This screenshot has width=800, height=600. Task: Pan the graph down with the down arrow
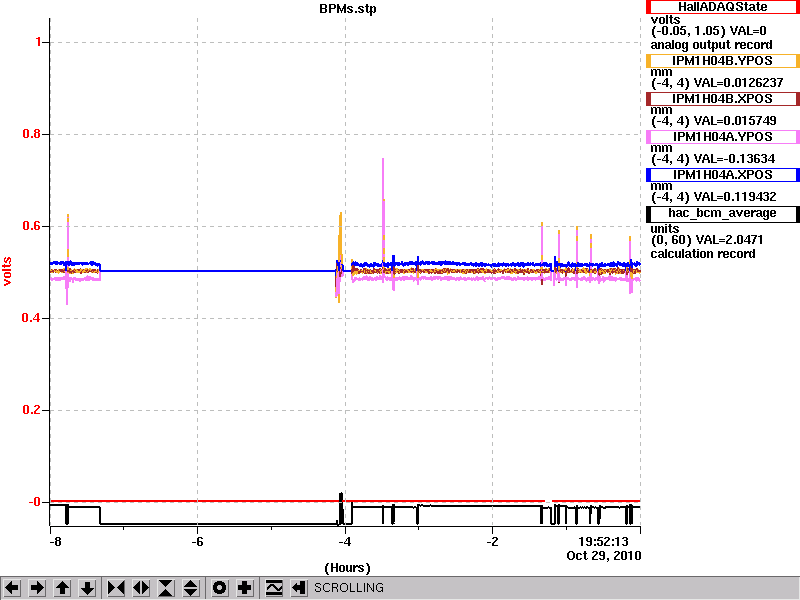[87, 588]
